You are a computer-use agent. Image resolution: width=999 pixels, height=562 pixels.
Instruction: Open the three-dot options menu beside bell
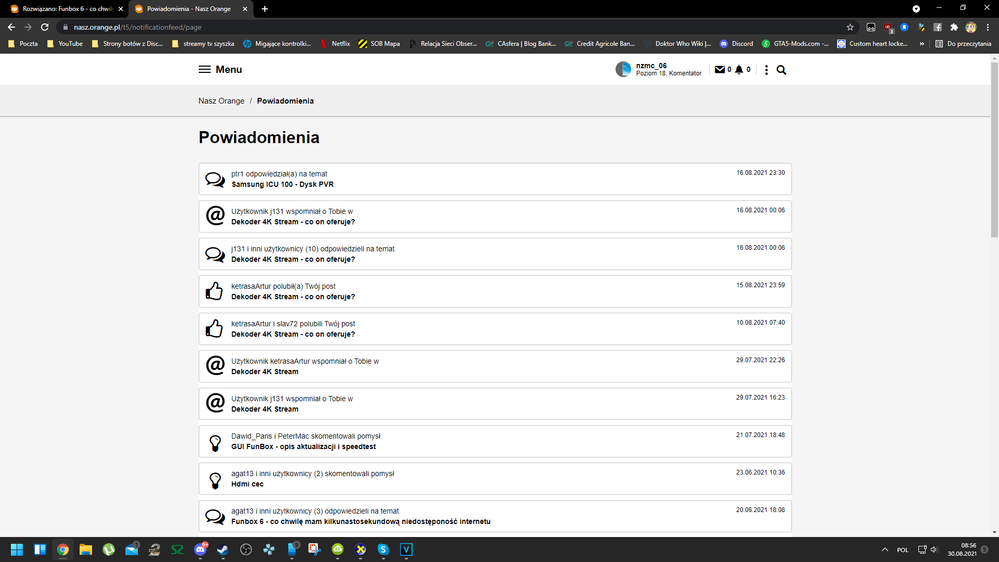(766, 70)
